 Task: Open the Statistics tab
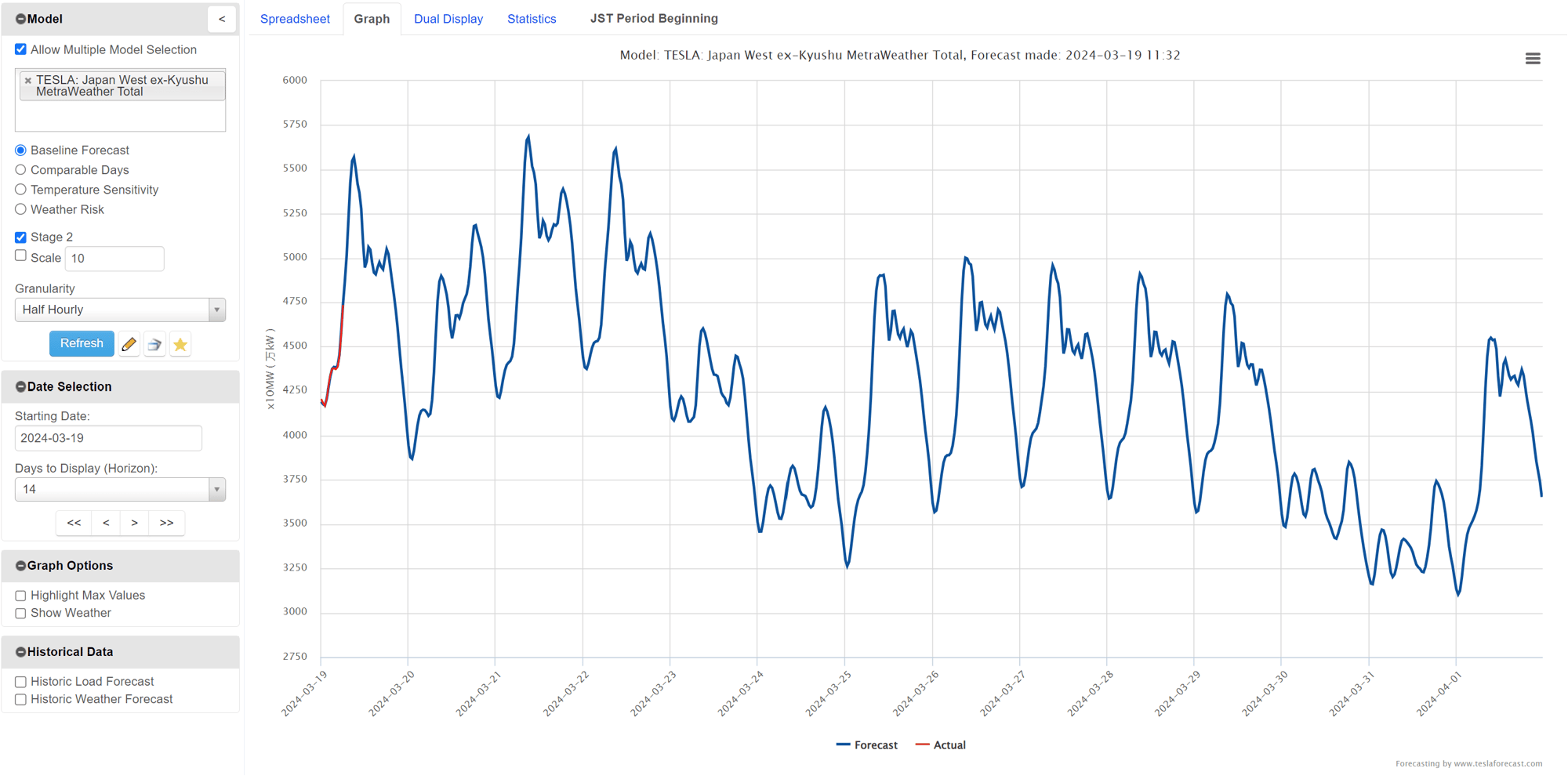(x=532, y=19)
